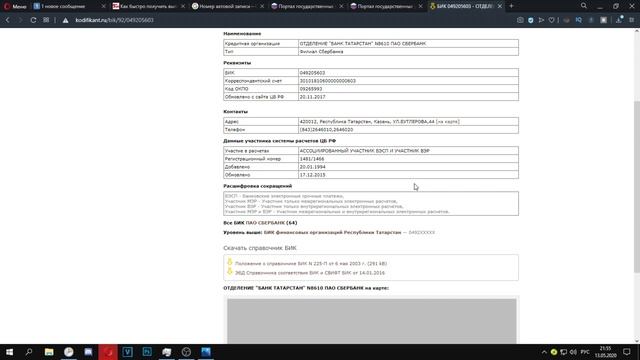Select correspondent account 30101810600000000603
640x360 pixels.
[x=328, y=81]
